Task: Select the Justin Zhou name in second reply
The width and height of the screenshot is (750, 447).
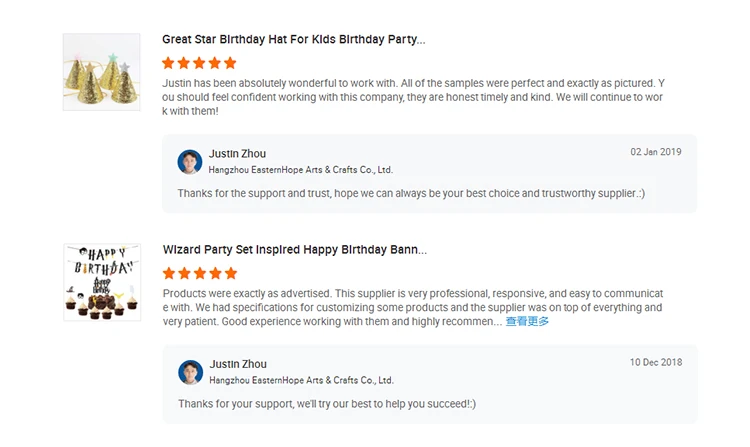Action: pyautogui.click(x=237, y=364)
